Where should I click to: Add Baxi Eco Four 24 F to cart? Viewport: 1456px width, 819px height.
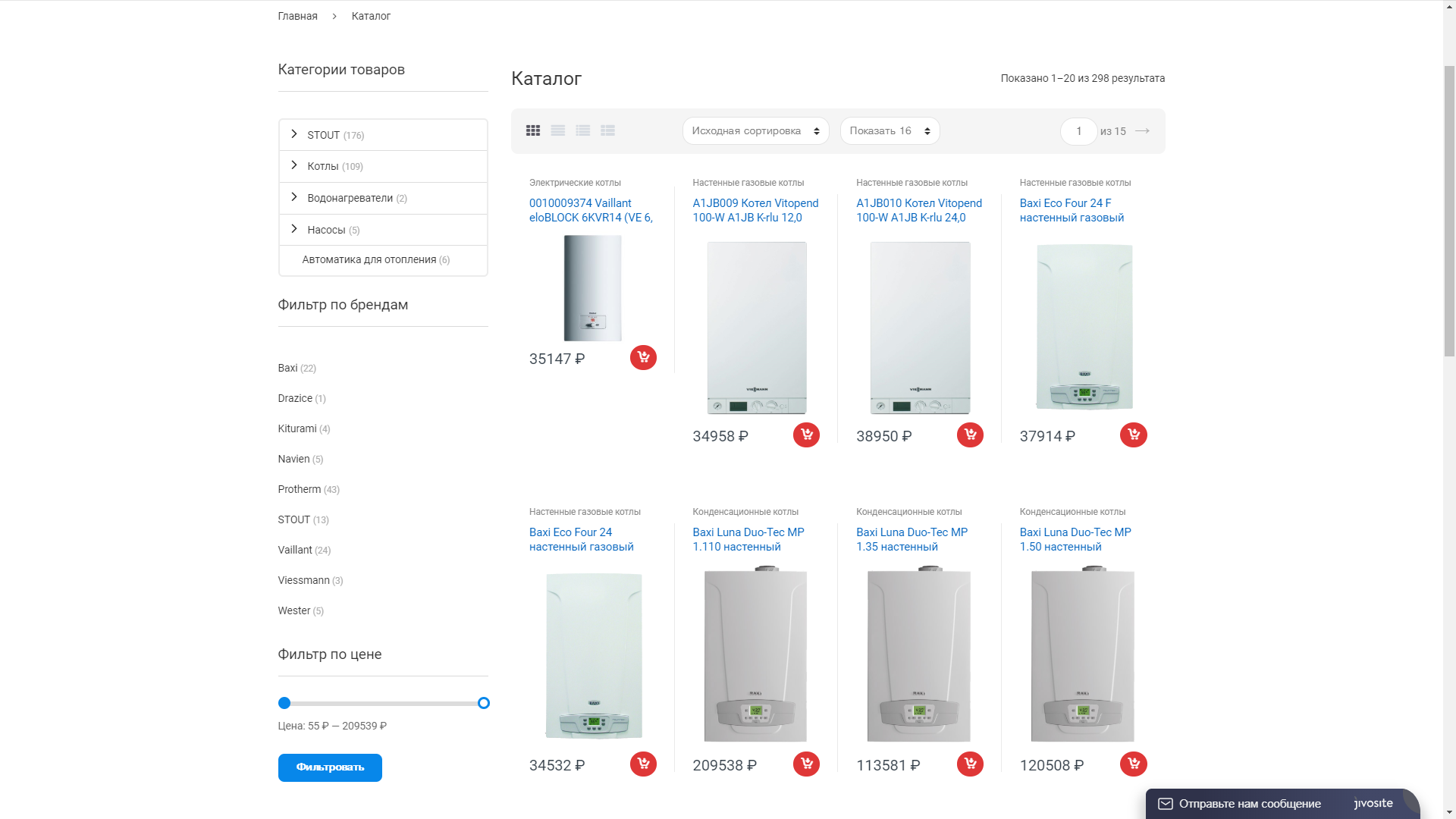(x=1134, y=435)
